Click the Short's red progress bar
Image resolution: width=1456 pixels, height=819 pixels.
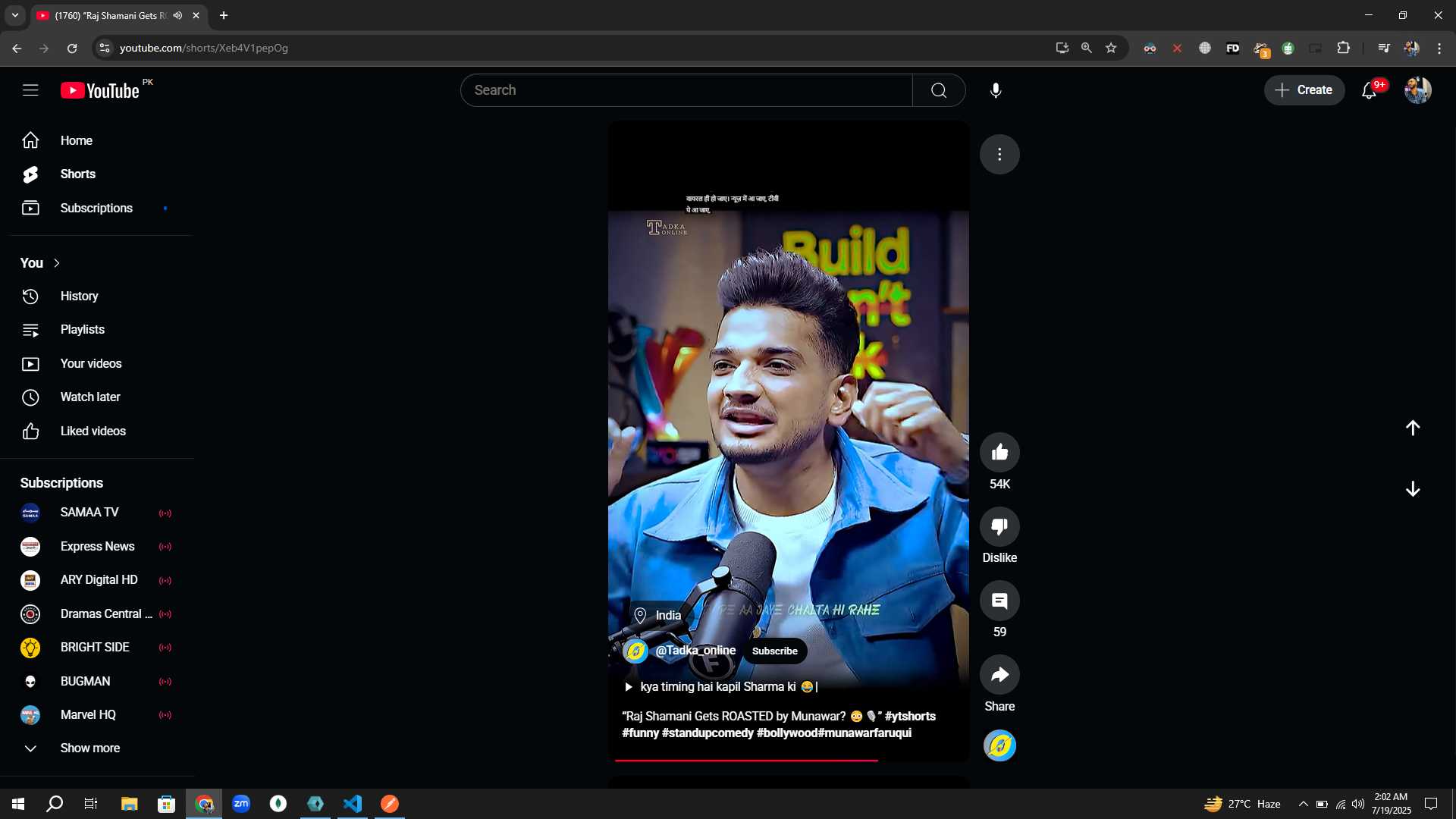pos(789,760)
